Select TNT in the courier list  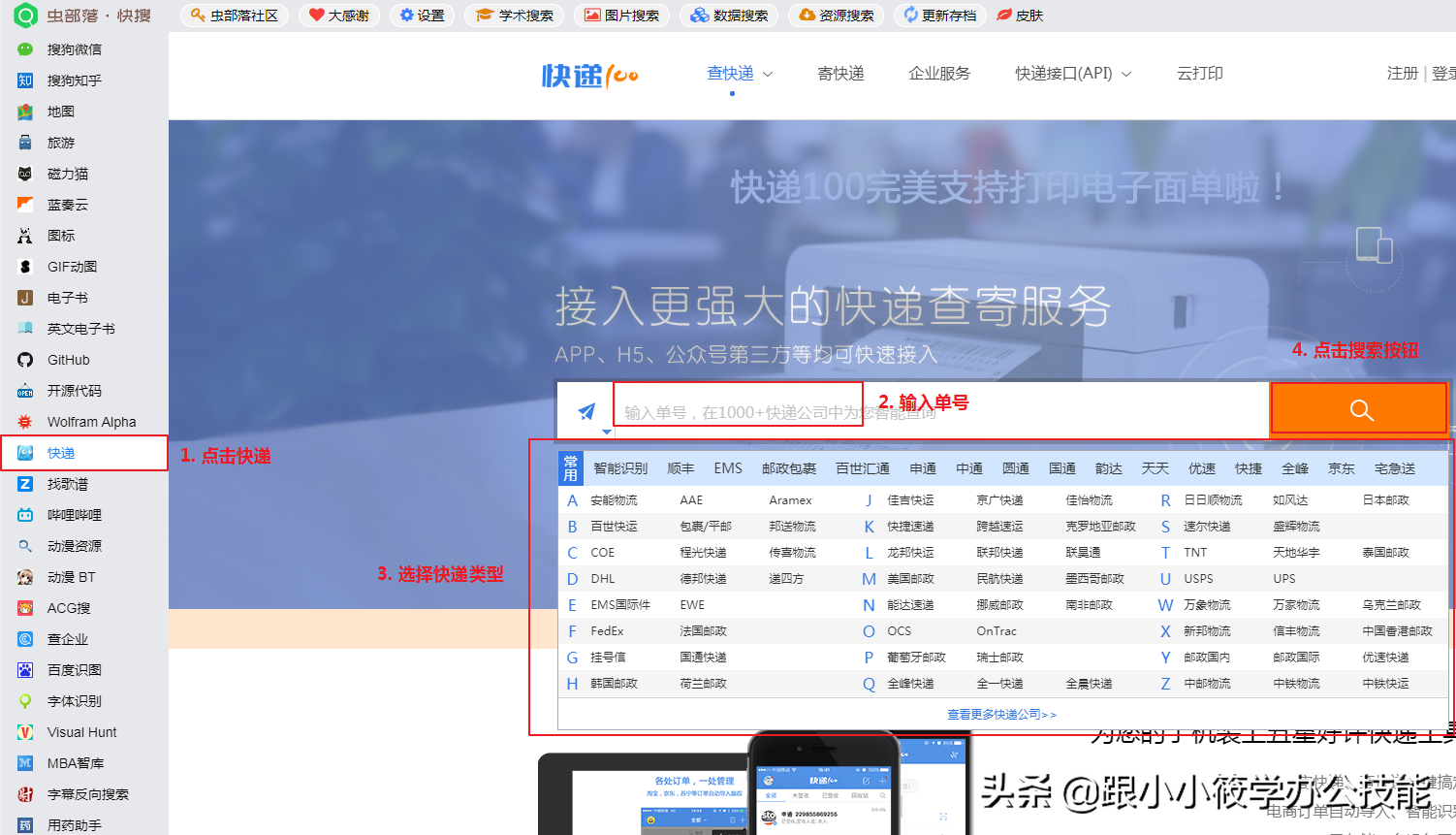1195,553
